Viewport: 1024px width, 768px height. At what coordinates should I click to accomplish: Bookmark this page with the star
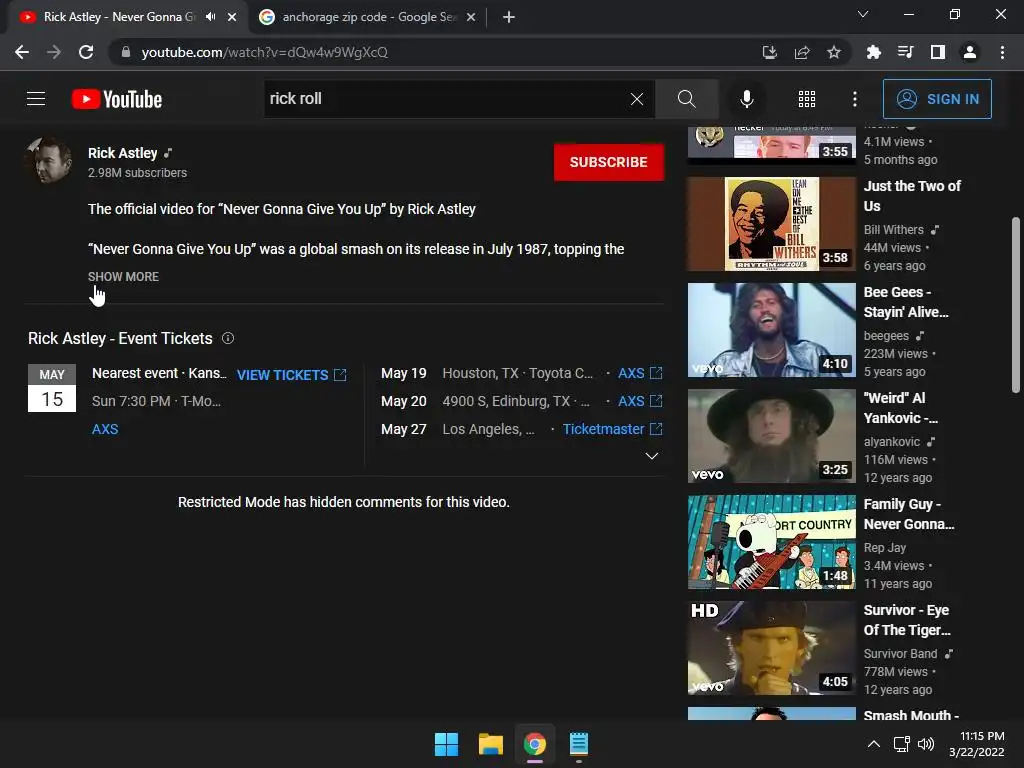pyautogui.click(x=834, y=52)
